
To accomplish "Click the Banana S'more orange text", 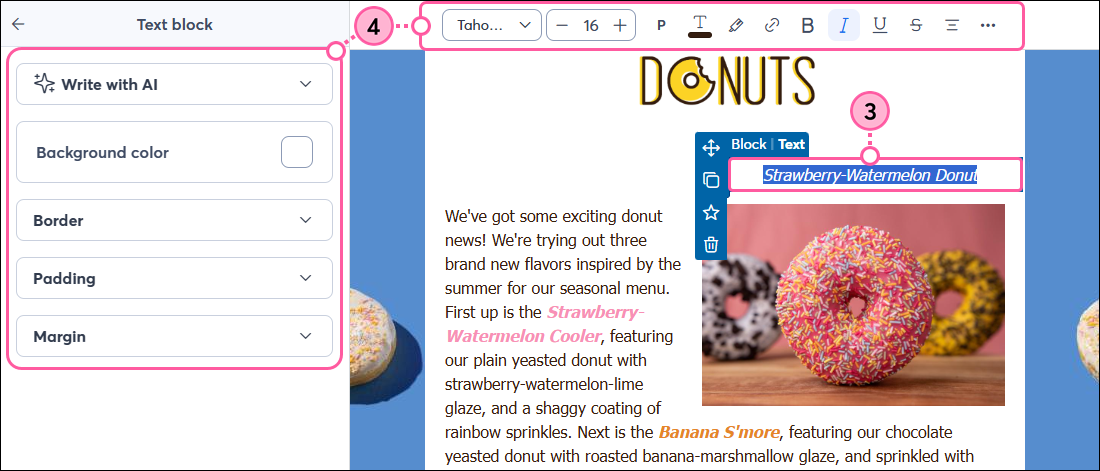I will tap(718, 431).
